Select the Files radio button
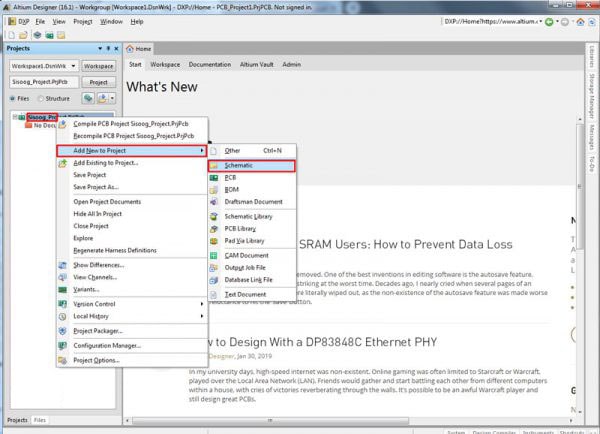600x434 pixels. [x=12, y=99]
